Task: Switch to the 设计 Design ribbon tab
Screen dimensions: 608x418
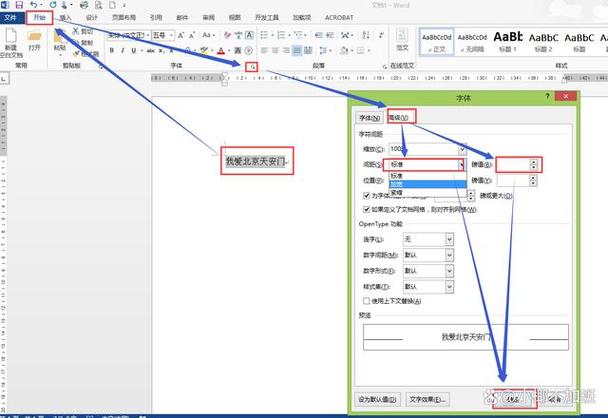Action: tap(92, 18)
